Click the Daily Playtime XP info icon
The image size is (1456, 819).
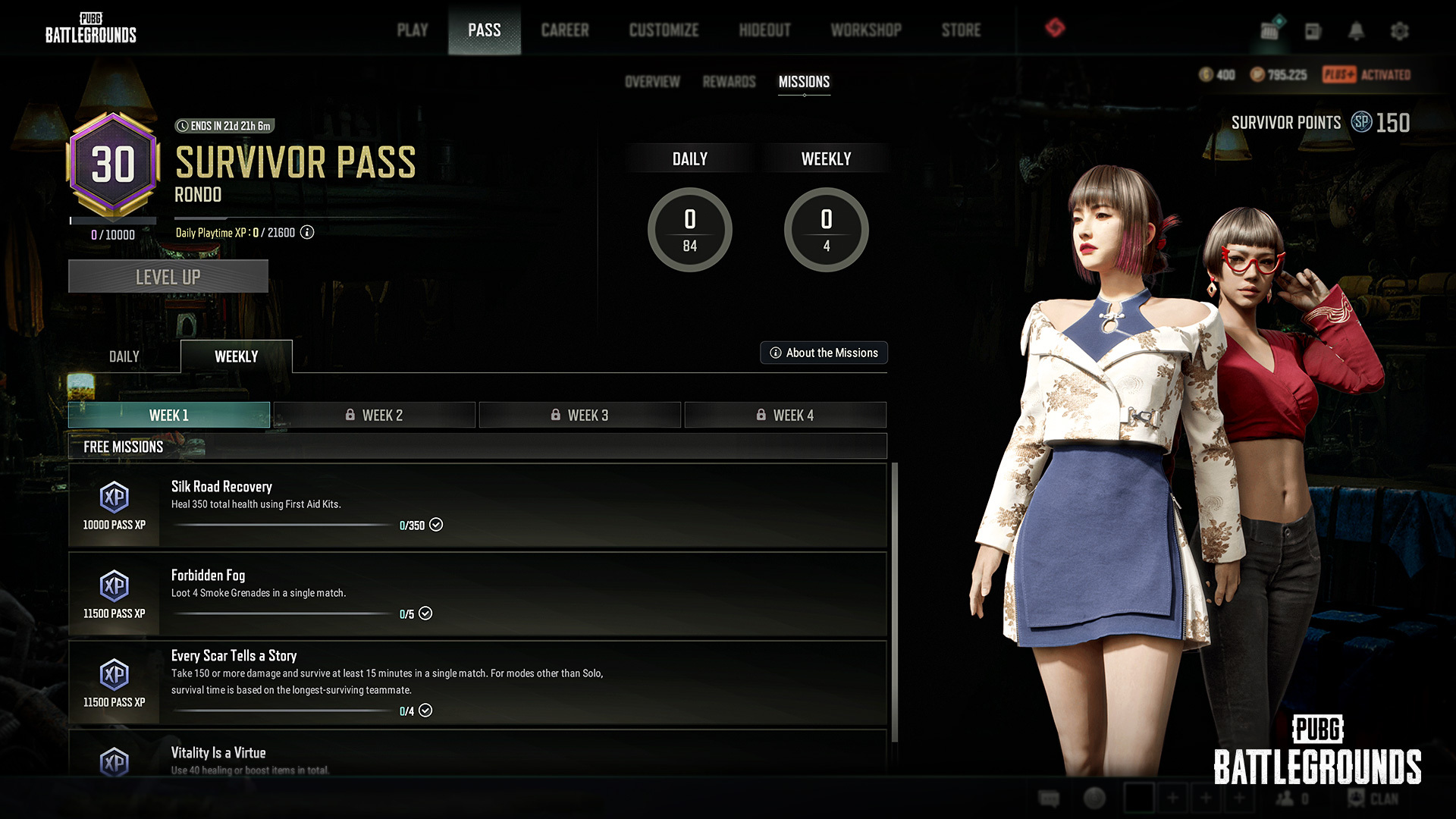[307, 232]
